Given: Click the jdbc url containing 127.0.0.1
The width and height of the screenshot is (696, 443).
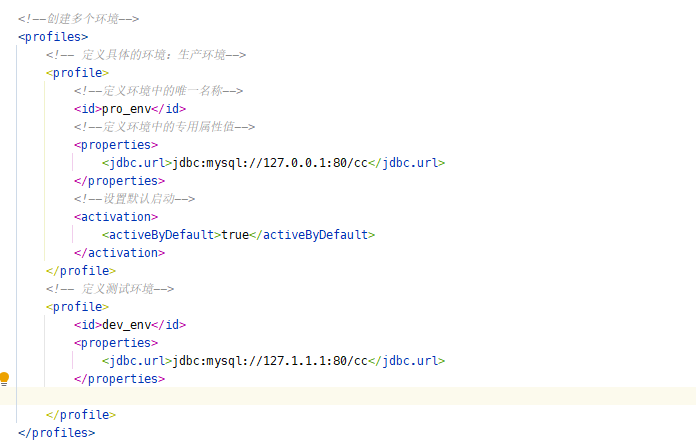Looking at the screenshot, I should pos(270,163).
